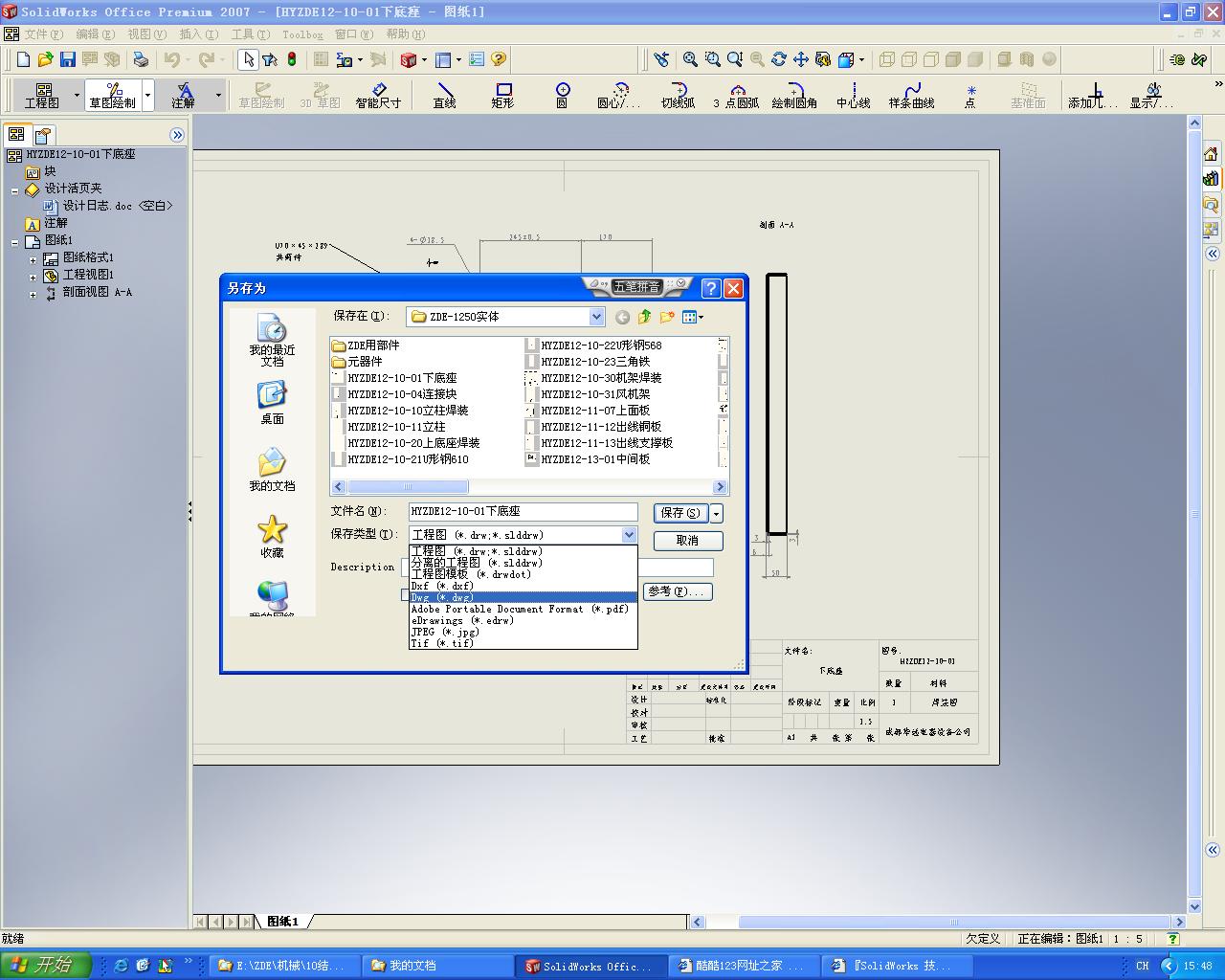This screenshot has width=1225, height=980.
Task: Select the Tangent Arc (切线弧) tool
Action: point(678,95)
